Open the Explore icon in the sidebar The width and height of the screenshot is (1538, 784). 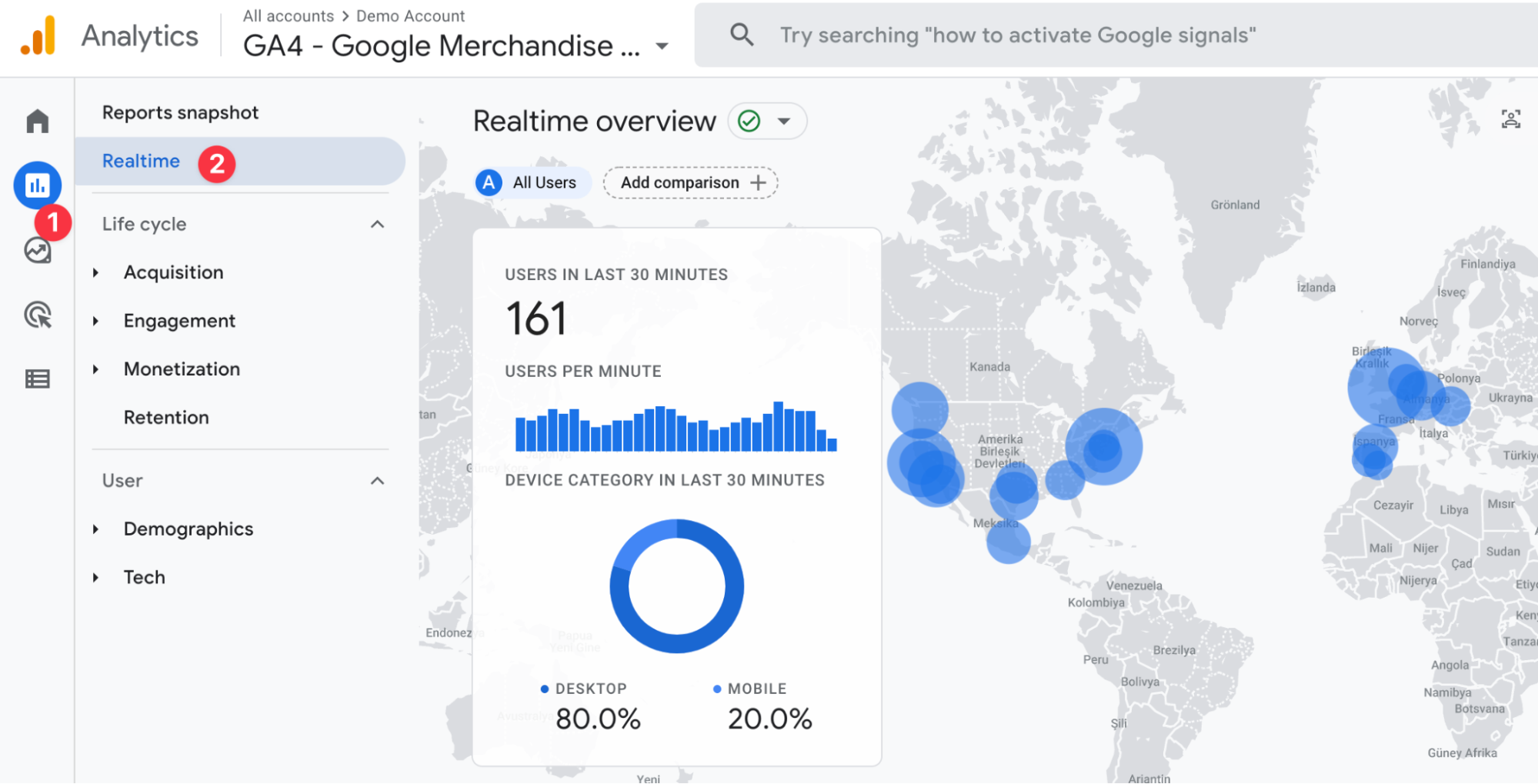37,251
